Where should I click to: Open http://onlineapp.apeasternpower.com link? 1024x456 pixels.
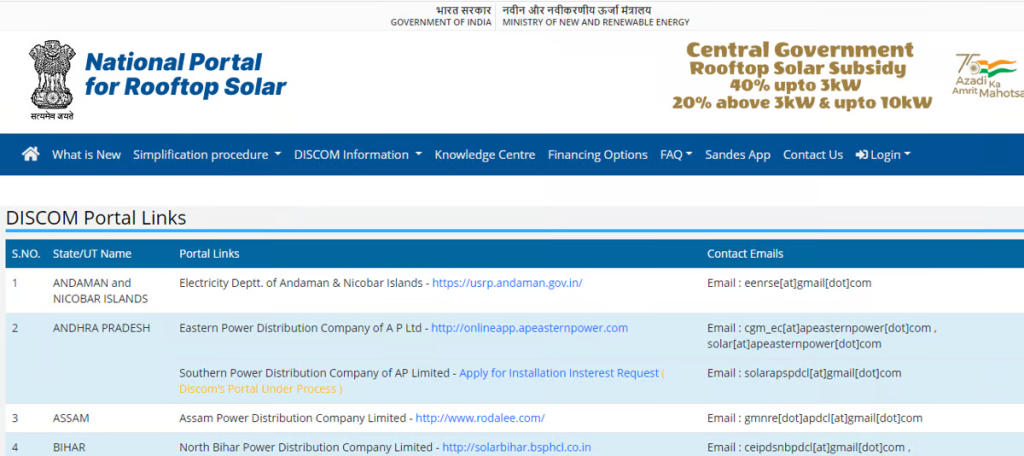pos(530,328)
